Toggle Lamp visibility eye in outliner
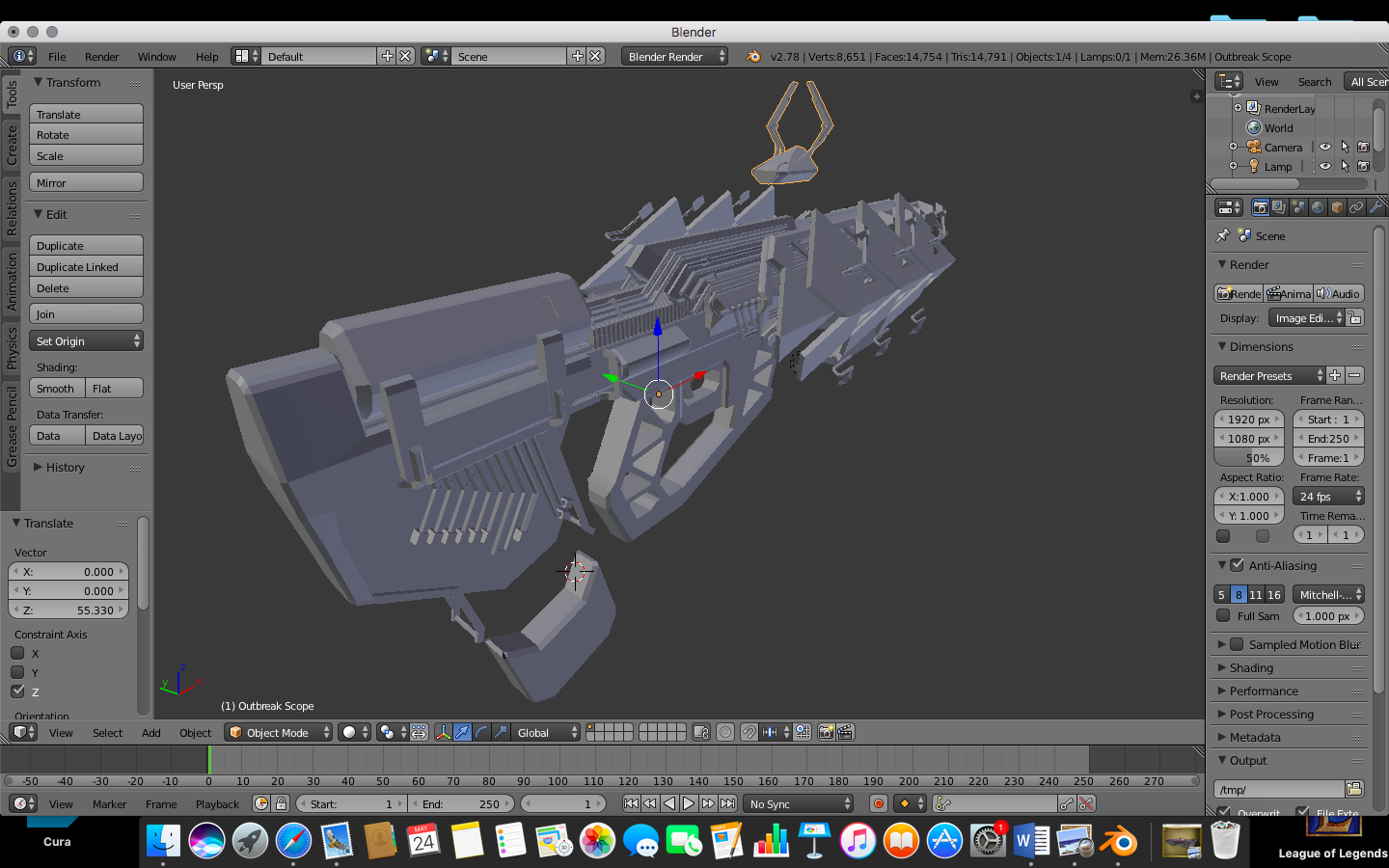1389x868 pixels. (x=1325, y=166)
